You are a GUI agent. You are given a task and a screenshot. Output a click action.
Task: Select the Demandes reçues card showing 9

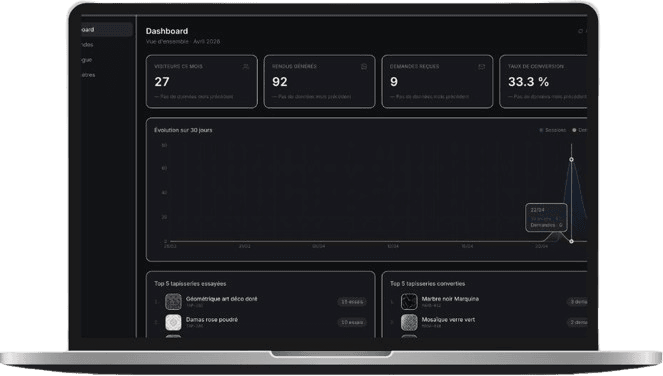[x=437, y=82]
